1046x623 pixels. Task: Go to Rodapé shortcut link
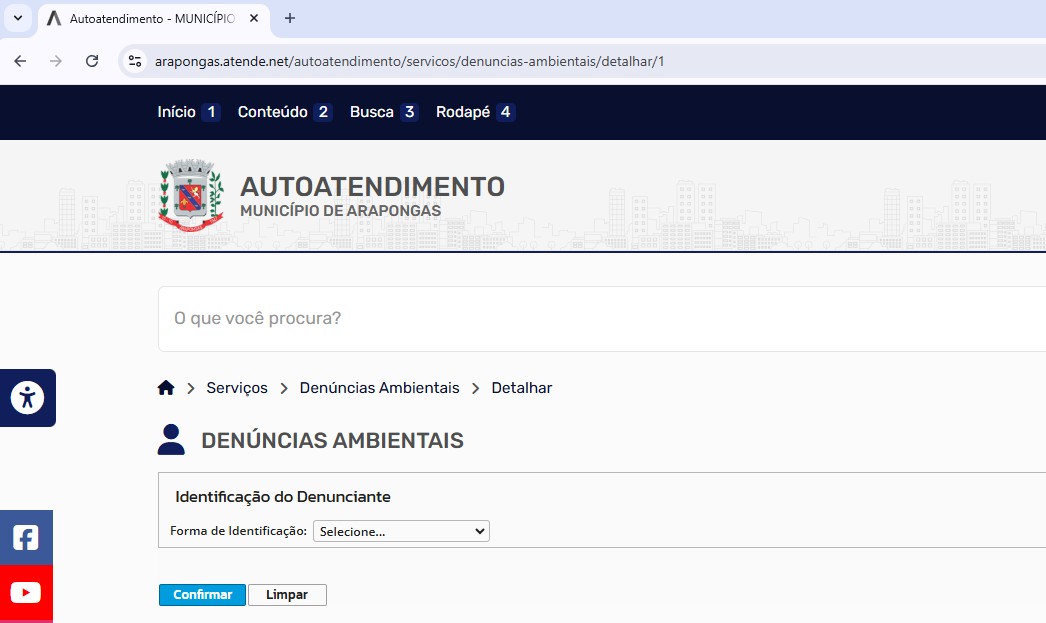475,112
